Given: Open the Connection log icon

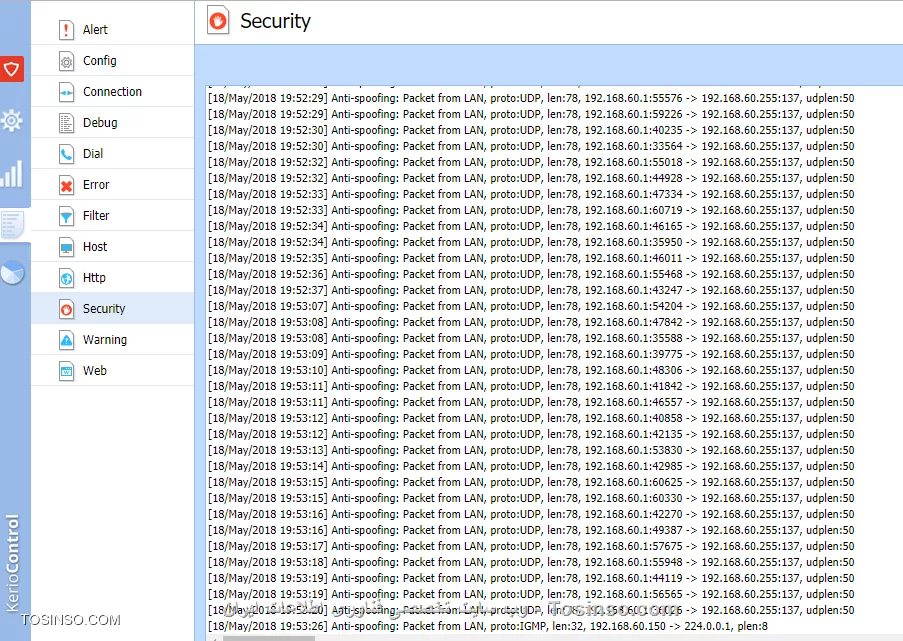Looking at the screenshot, I should tap(66, 92).
